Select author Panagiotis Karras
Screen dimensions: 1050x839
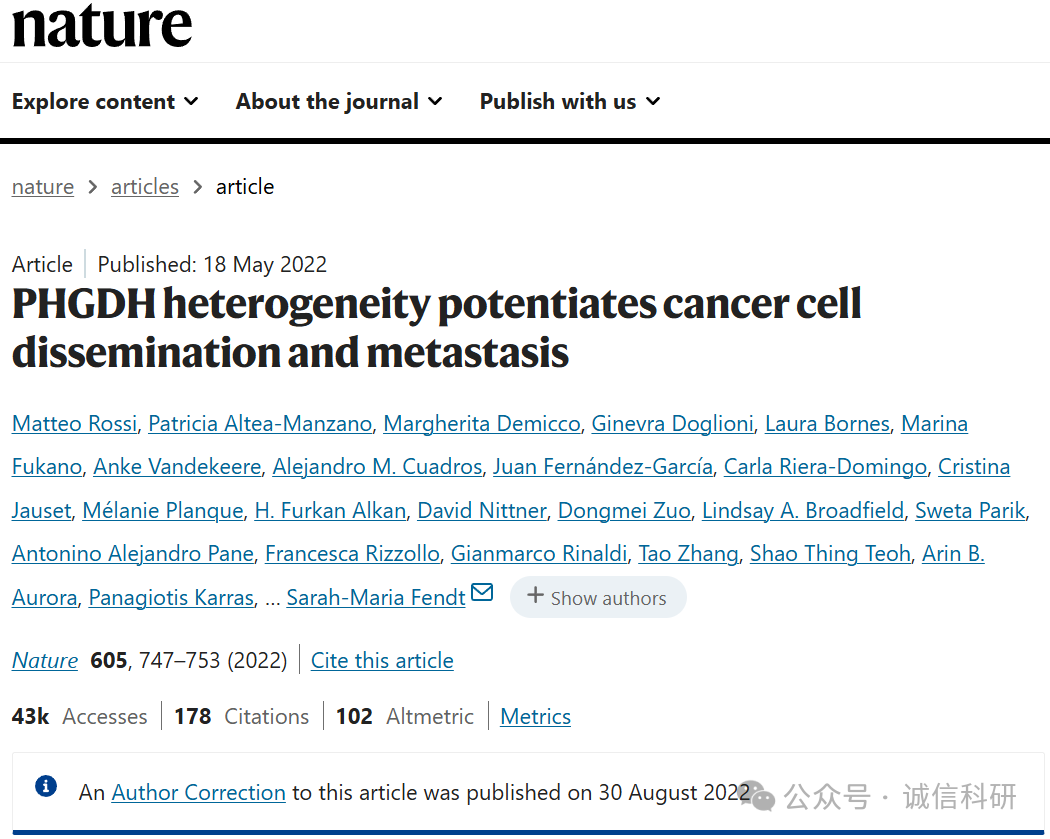tap(171, 598)
